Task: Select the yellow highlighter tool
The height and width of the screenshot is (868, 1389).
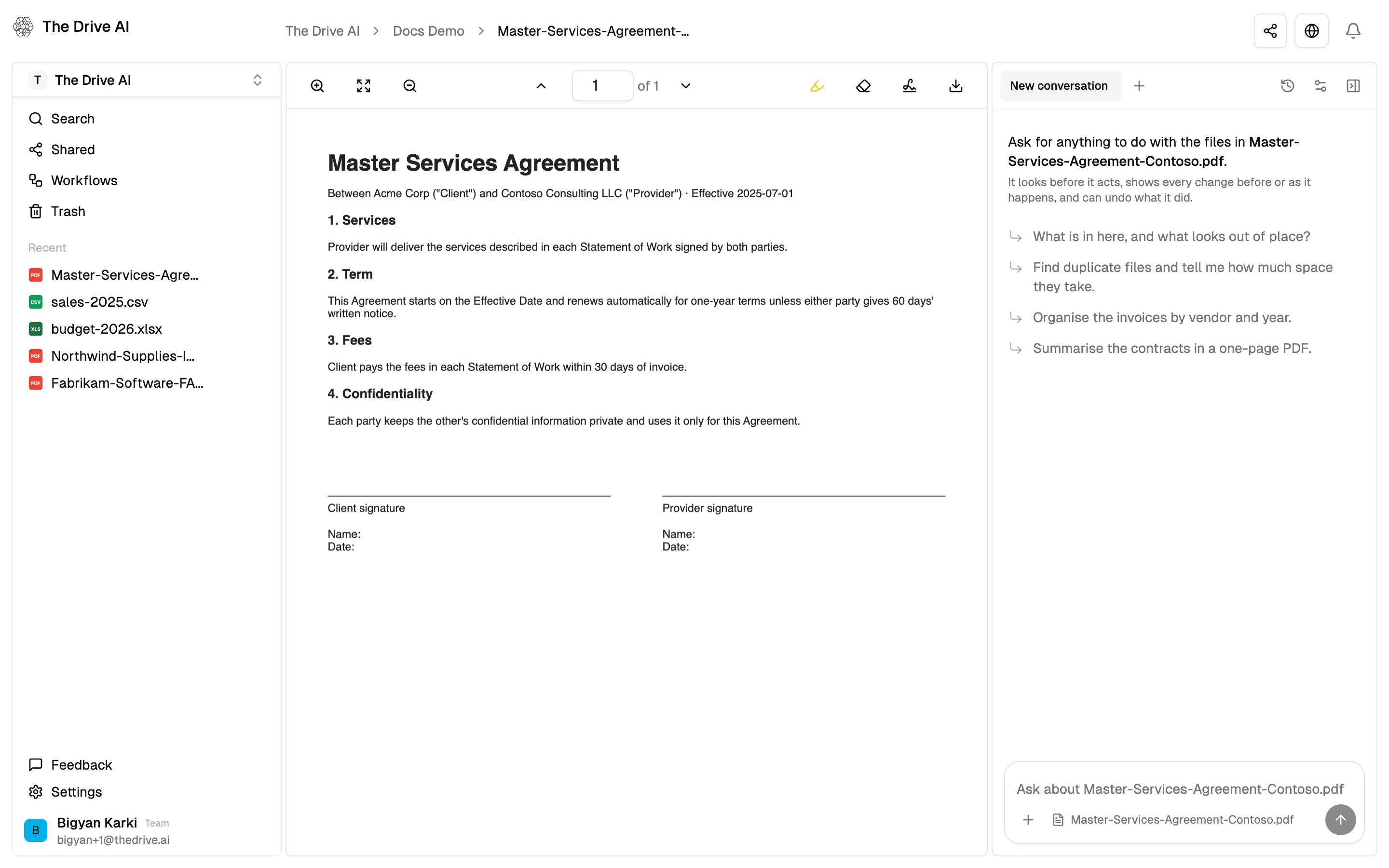Action: [817, 86]
